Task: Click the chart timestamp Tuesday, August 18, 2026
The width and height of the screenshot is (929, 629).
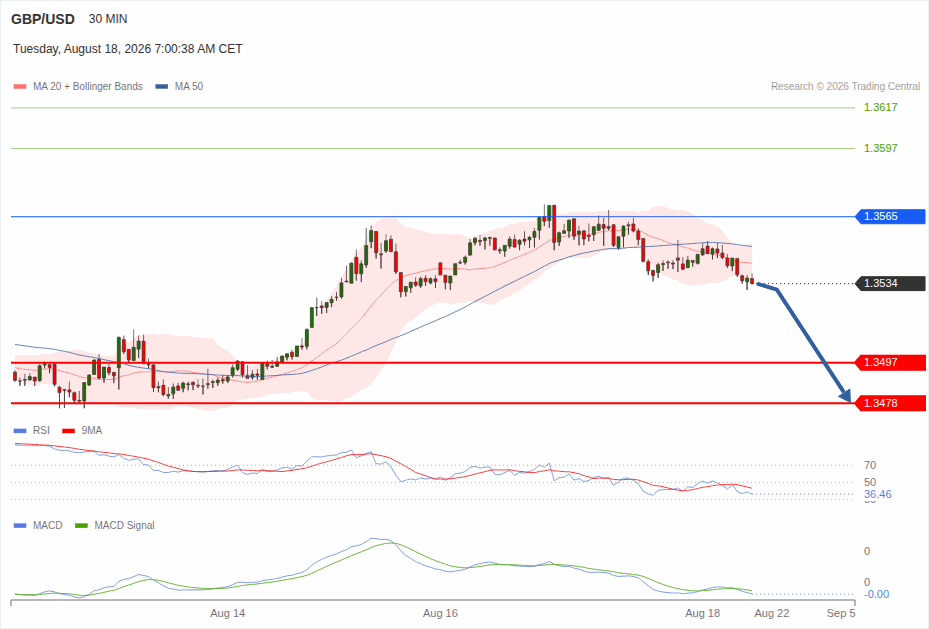Action: tap(128, 49)
